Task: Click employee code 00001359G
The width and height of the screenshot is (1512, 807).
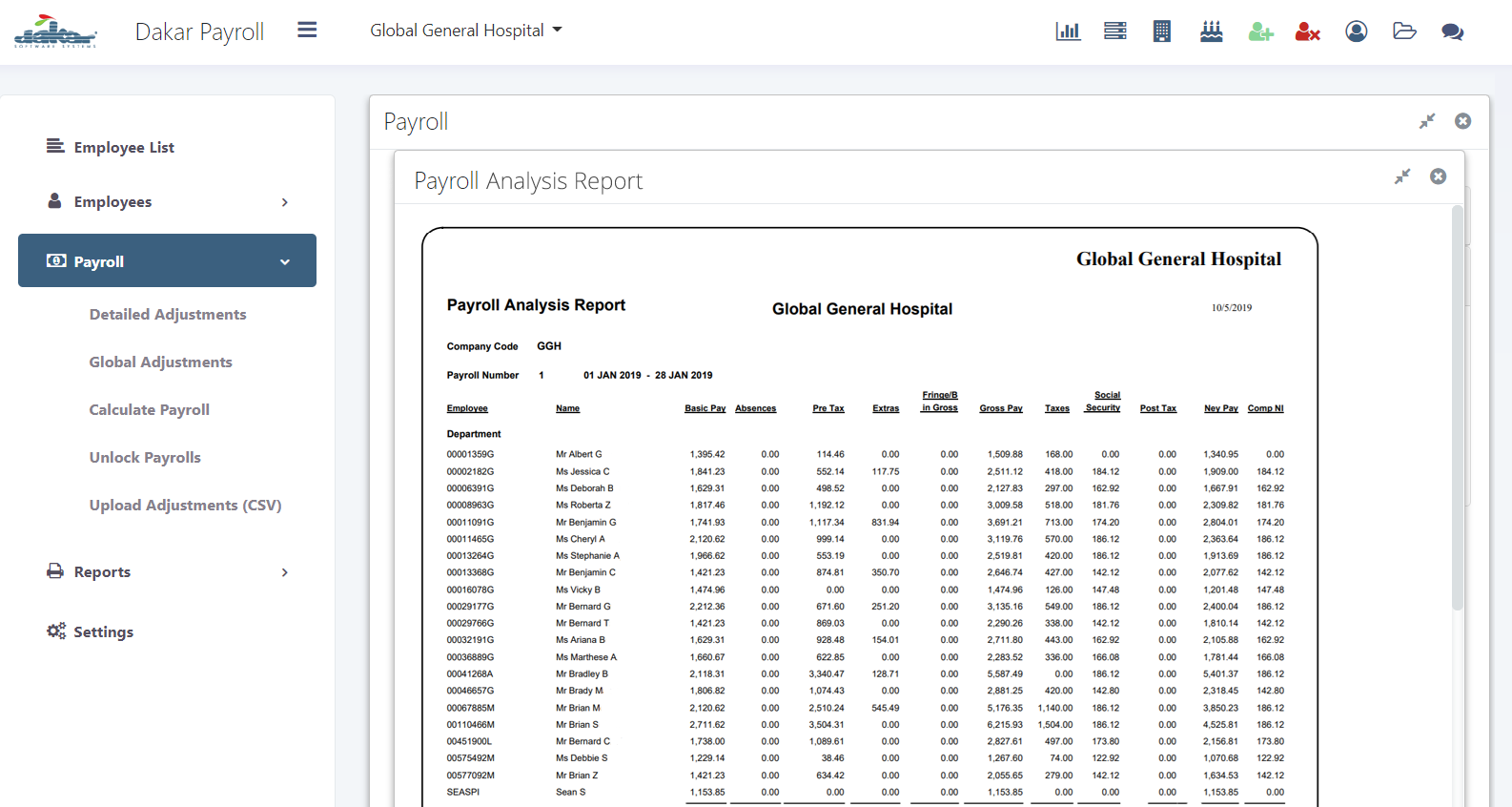Action: [470, 454]
